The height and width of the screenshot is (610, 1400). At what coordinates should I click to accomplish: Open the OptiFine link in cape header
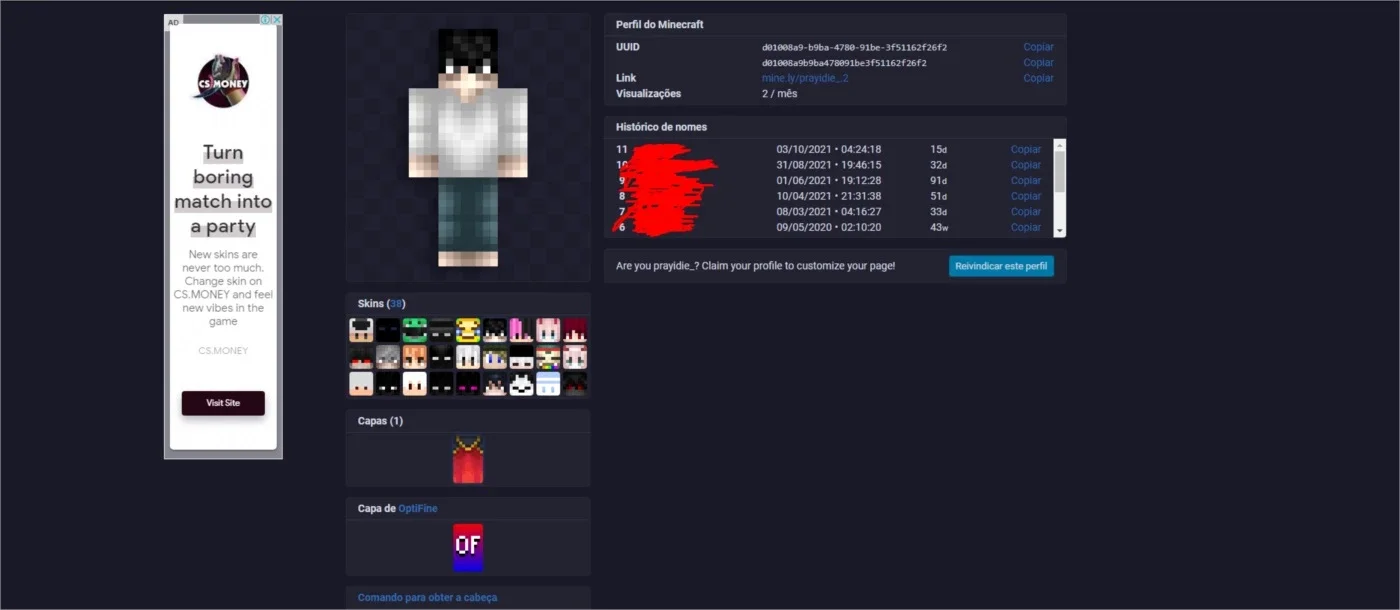pos(418,509)
